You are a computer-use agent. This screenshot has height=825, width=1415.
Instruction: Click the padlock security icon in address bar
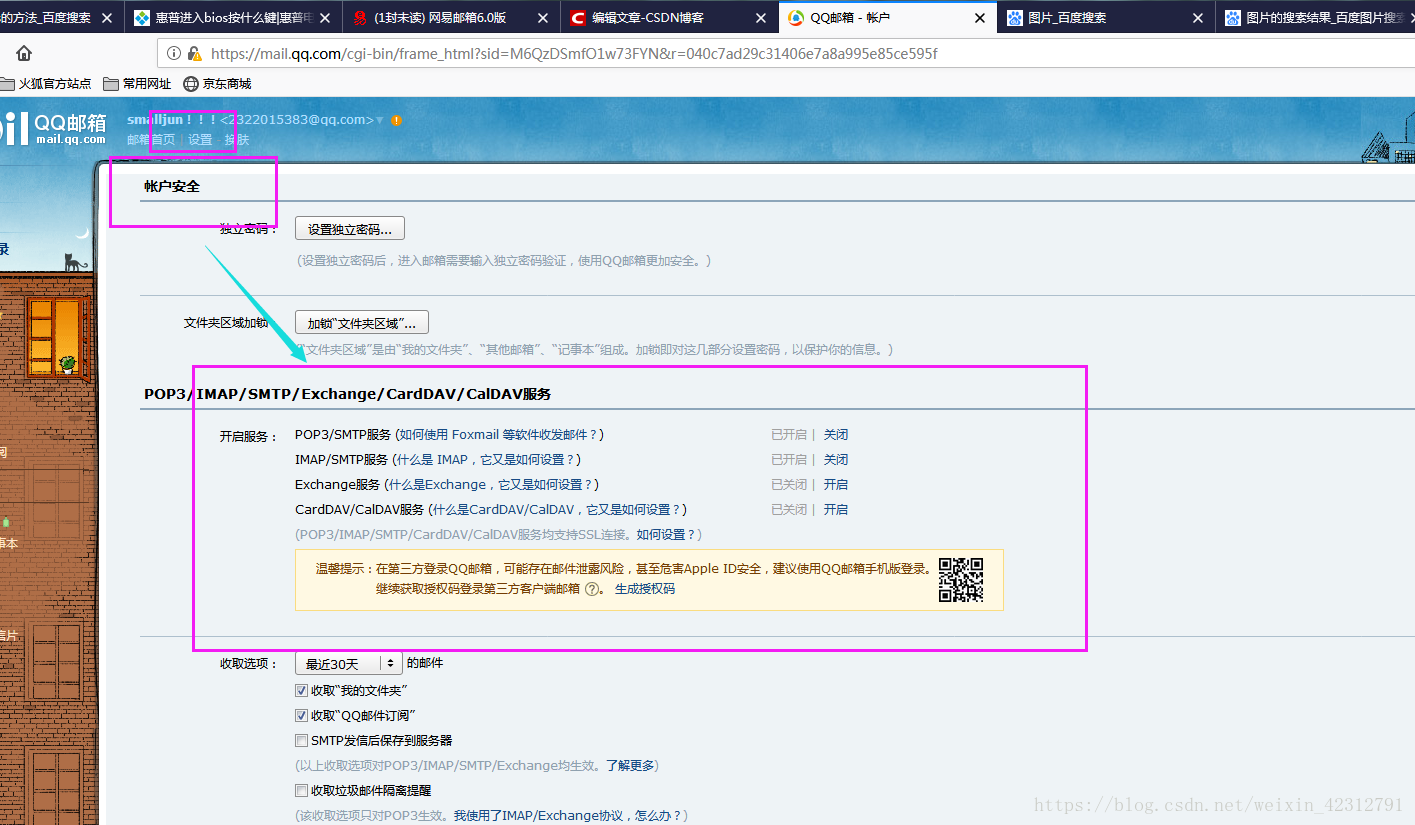point(194,54)
